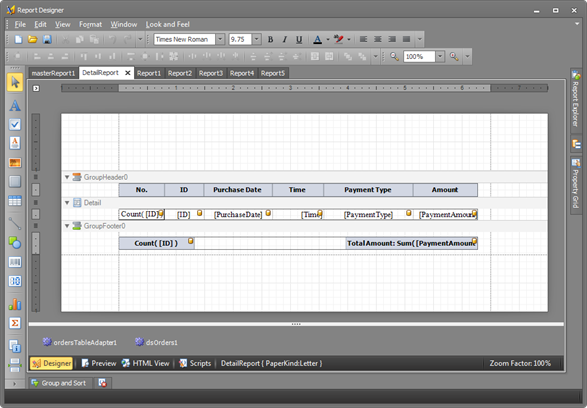Screen dimensions: 587x408
Task: Toggle Italic formatting
Action: 285,39
